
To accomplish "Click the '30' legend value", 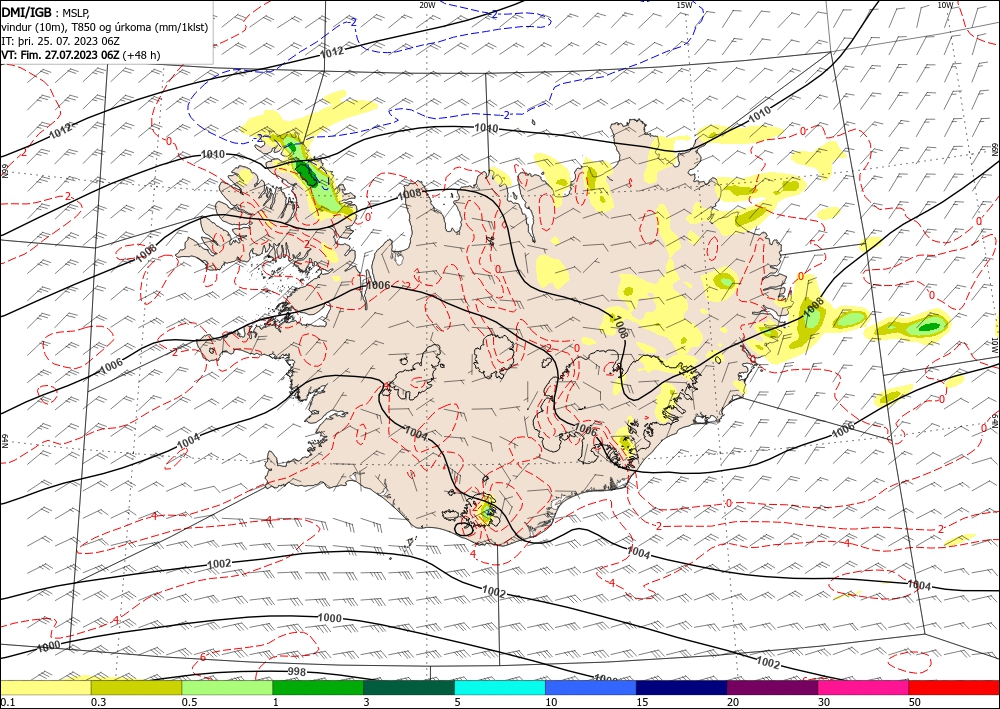I will click(x=824, y=702).
